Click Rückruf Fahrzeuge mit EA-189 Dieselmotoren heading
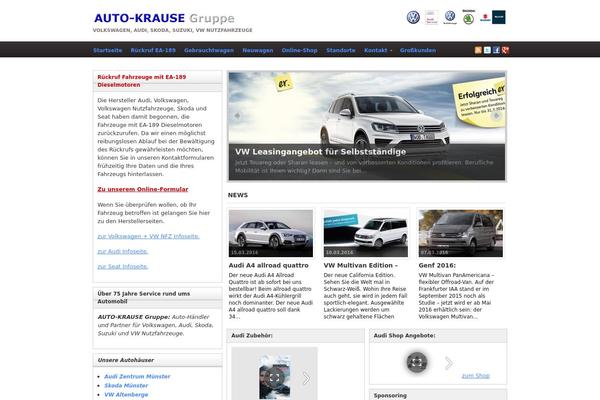The width and height of the screenshot is (600, 400). (142, 81)
